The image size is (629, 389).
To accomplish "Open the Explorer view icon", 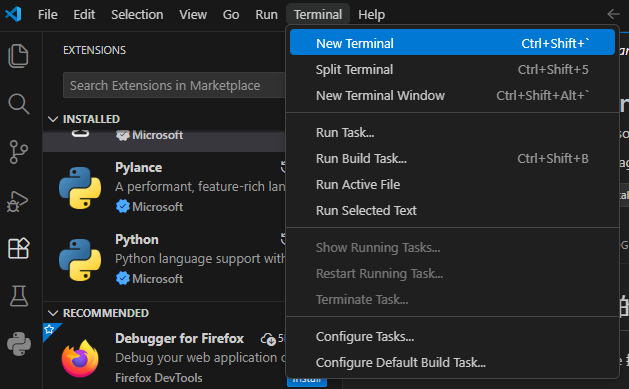I will click(x=18, y=56).
